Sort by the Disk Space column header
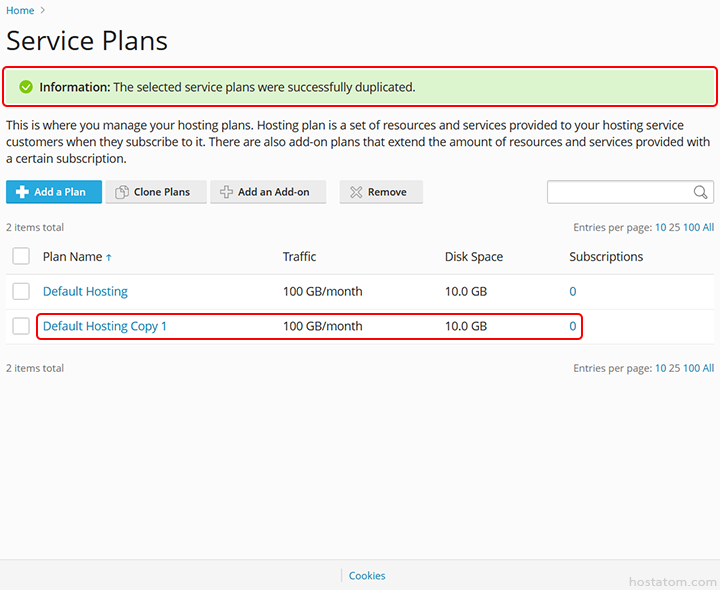 474,257
